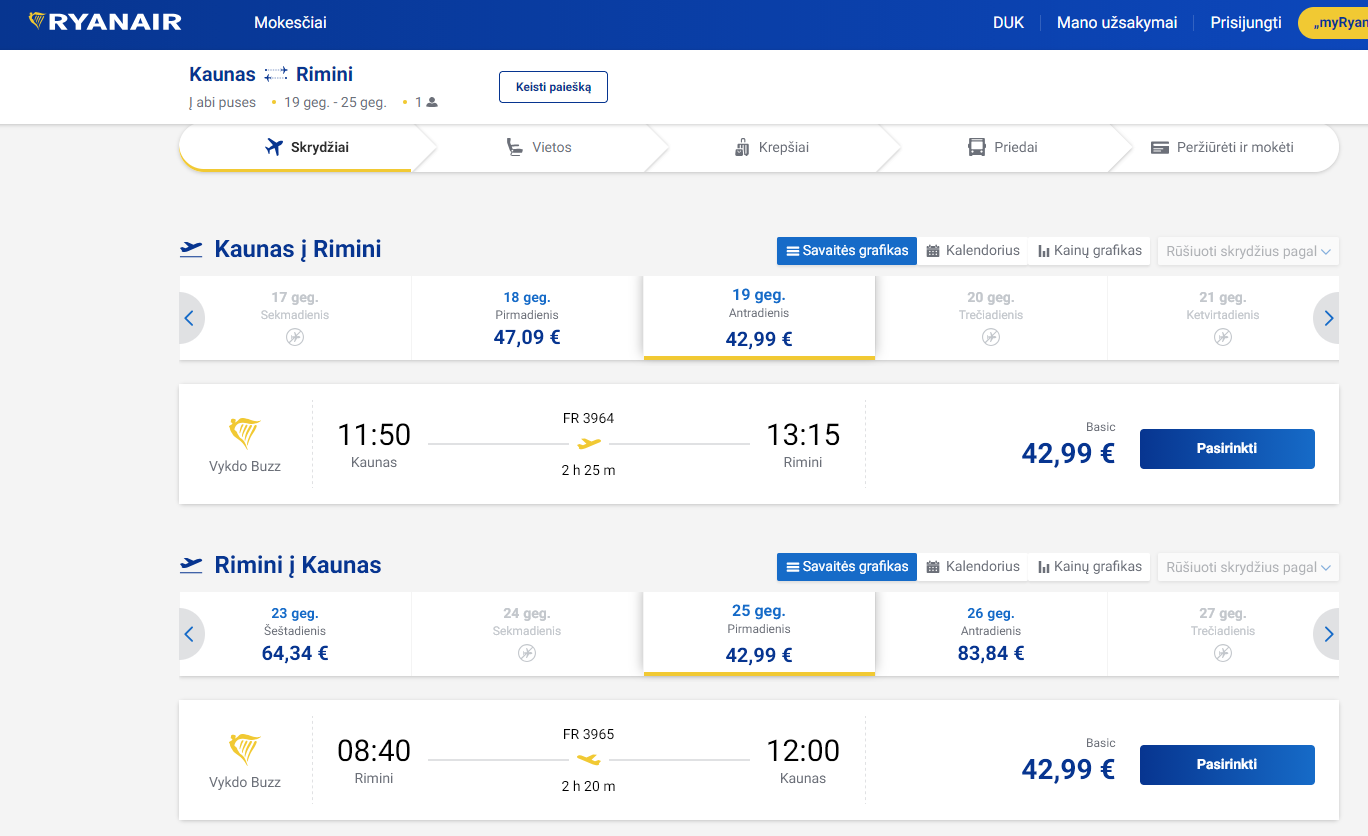This screenshot has width=1368, height=836.
Task: Show next dates for Kaunas to Rimini
Action: [x=1327, y=318]
